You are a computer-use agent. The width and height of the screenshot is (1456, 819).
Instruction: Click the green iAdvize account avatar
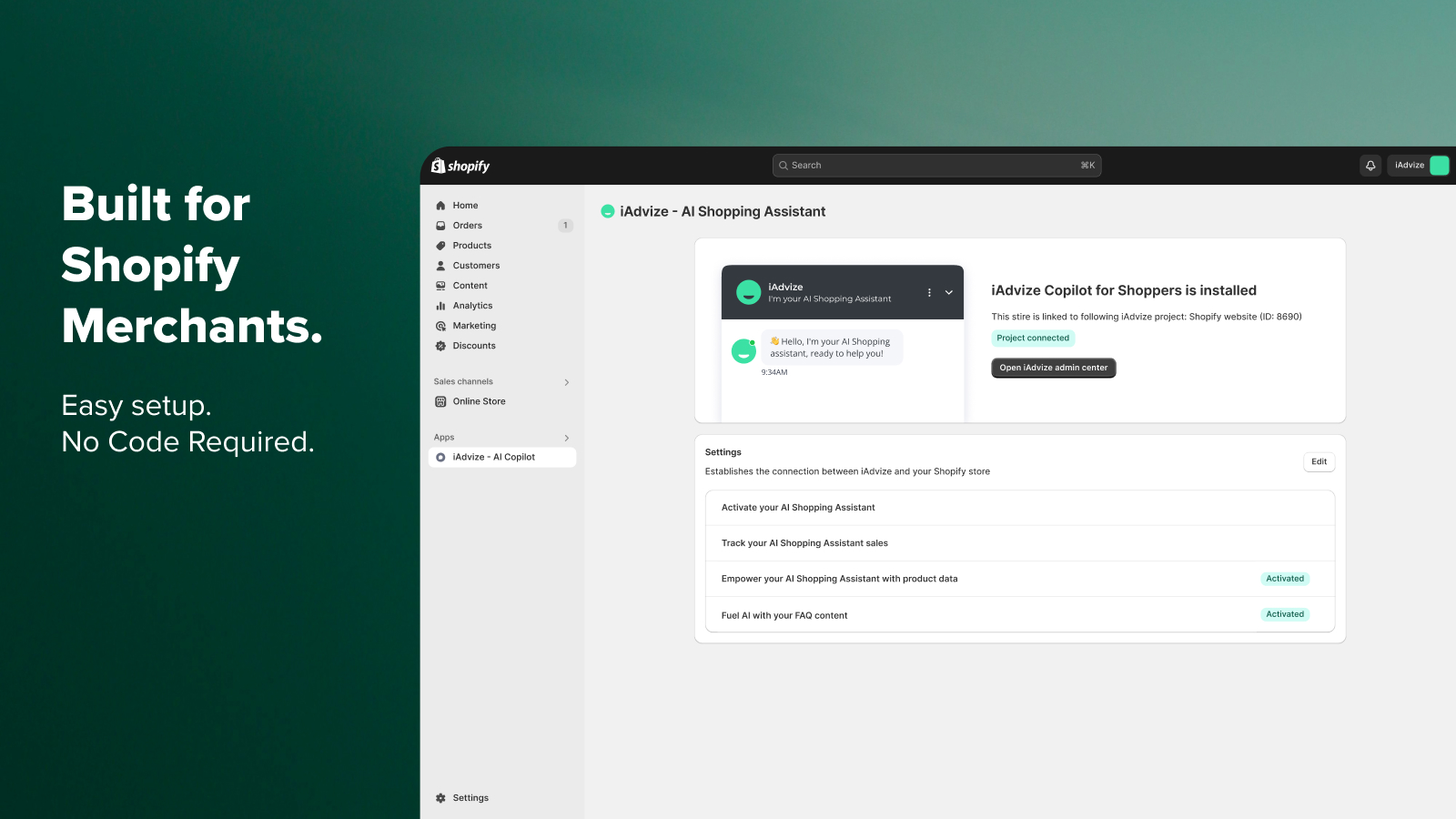1440,166
